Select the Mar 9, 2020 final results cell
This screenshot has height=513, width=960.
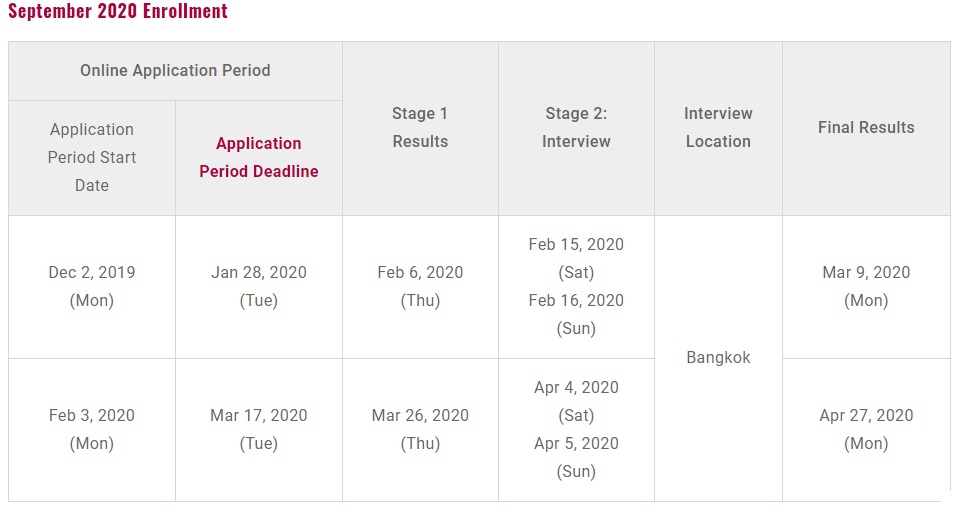pyautogui.click(x=866, y=286)
